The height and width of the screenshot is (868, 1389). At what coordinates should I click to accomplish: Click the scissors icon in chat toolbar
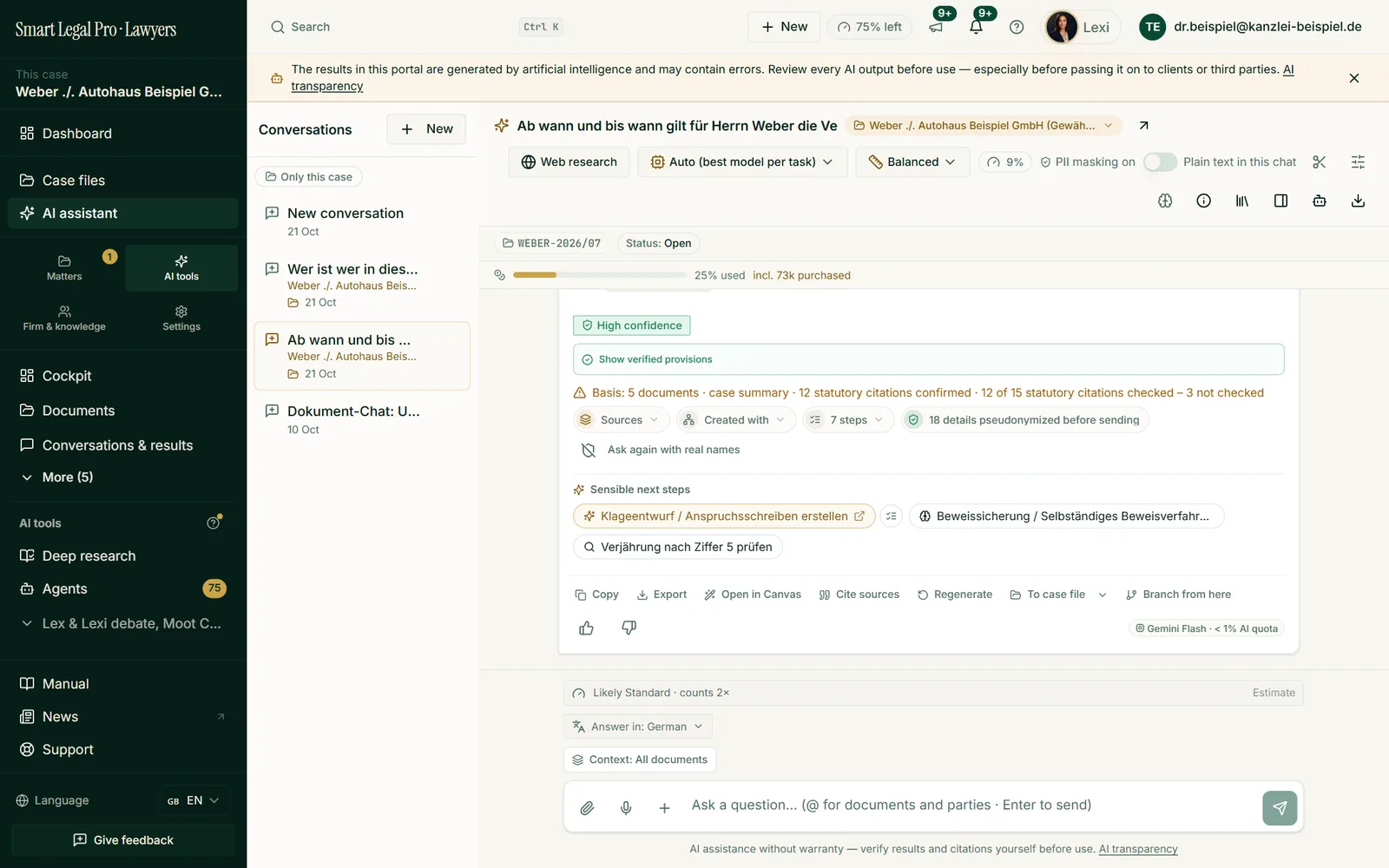(1320, 162)
